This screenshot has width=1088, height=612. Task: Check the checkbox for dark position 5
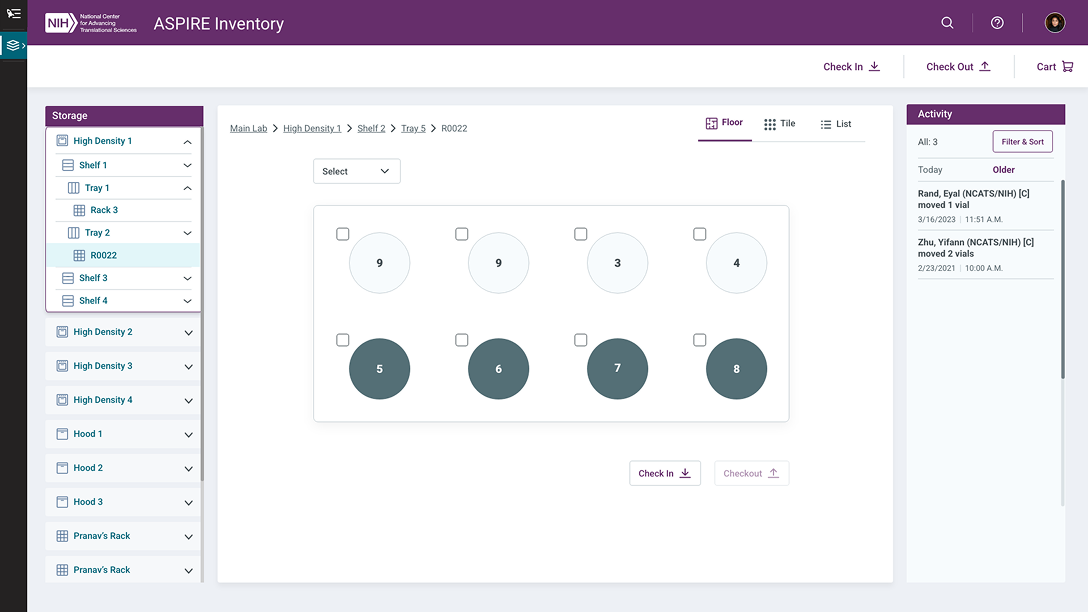coord(343,340)
